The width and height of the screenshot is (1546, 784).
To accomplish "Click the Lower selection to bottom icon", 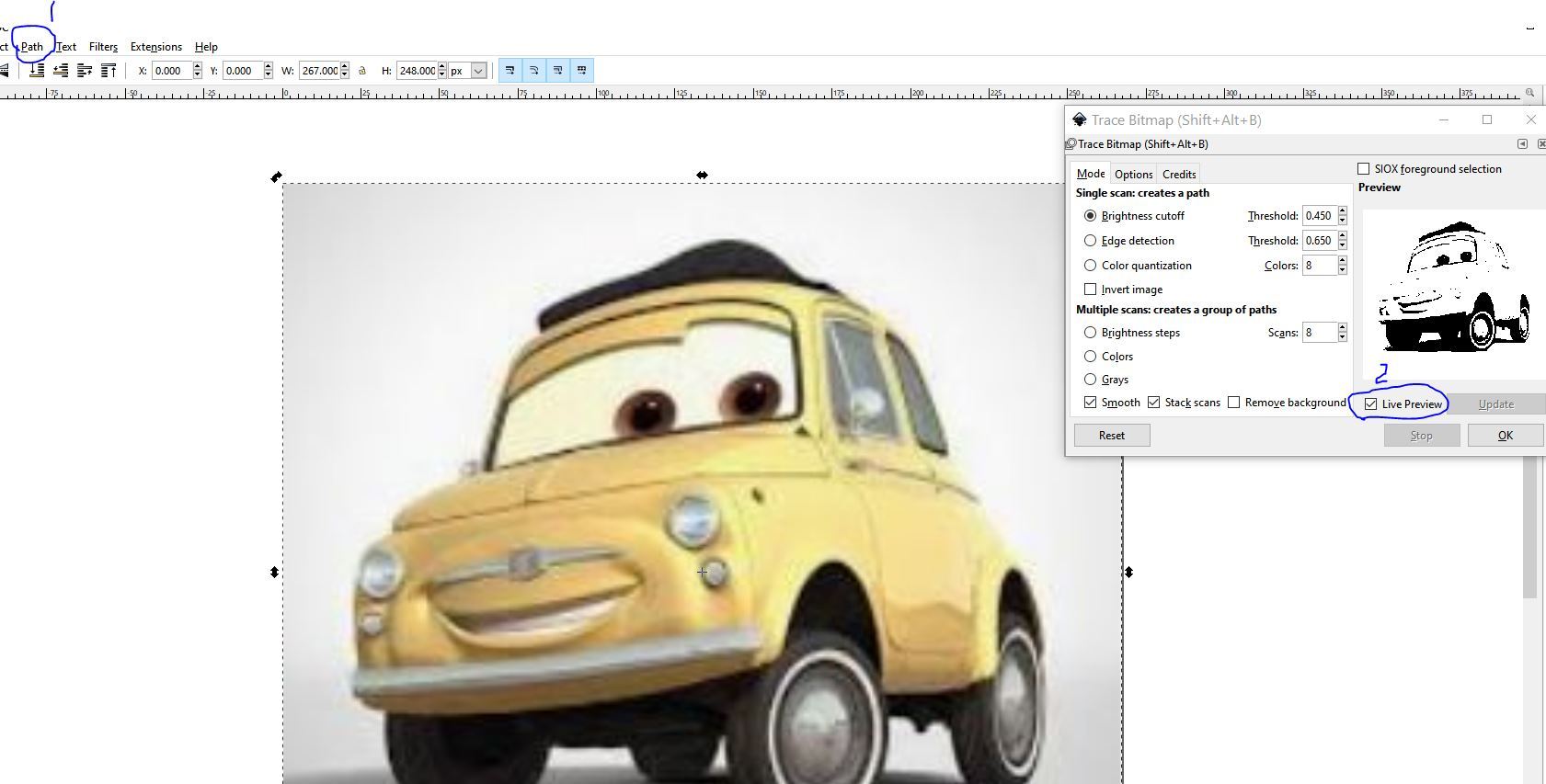I will (x=37, y=70).
